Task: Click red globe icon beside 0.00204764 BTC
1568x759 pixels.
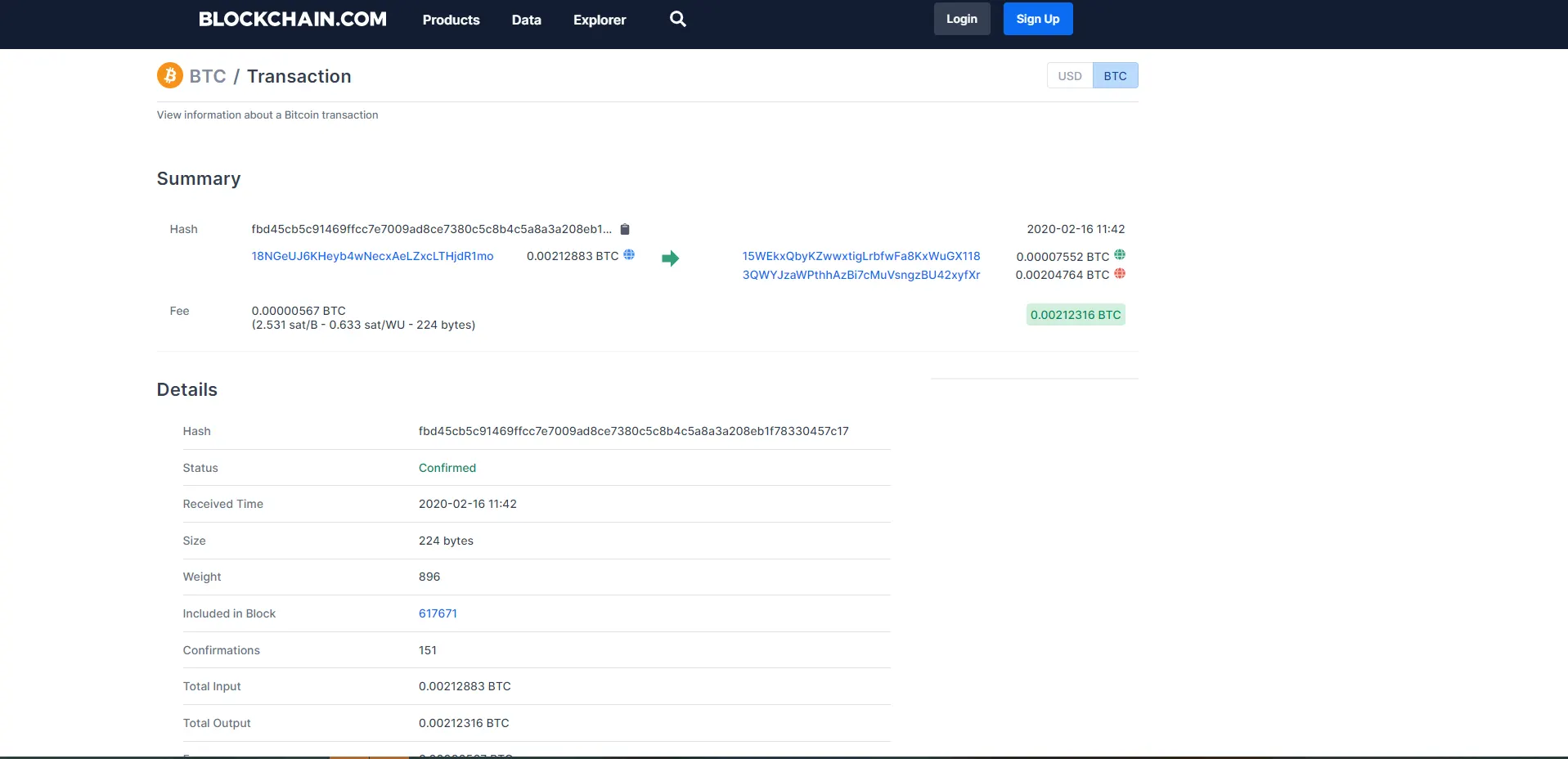Action: 1120,274
